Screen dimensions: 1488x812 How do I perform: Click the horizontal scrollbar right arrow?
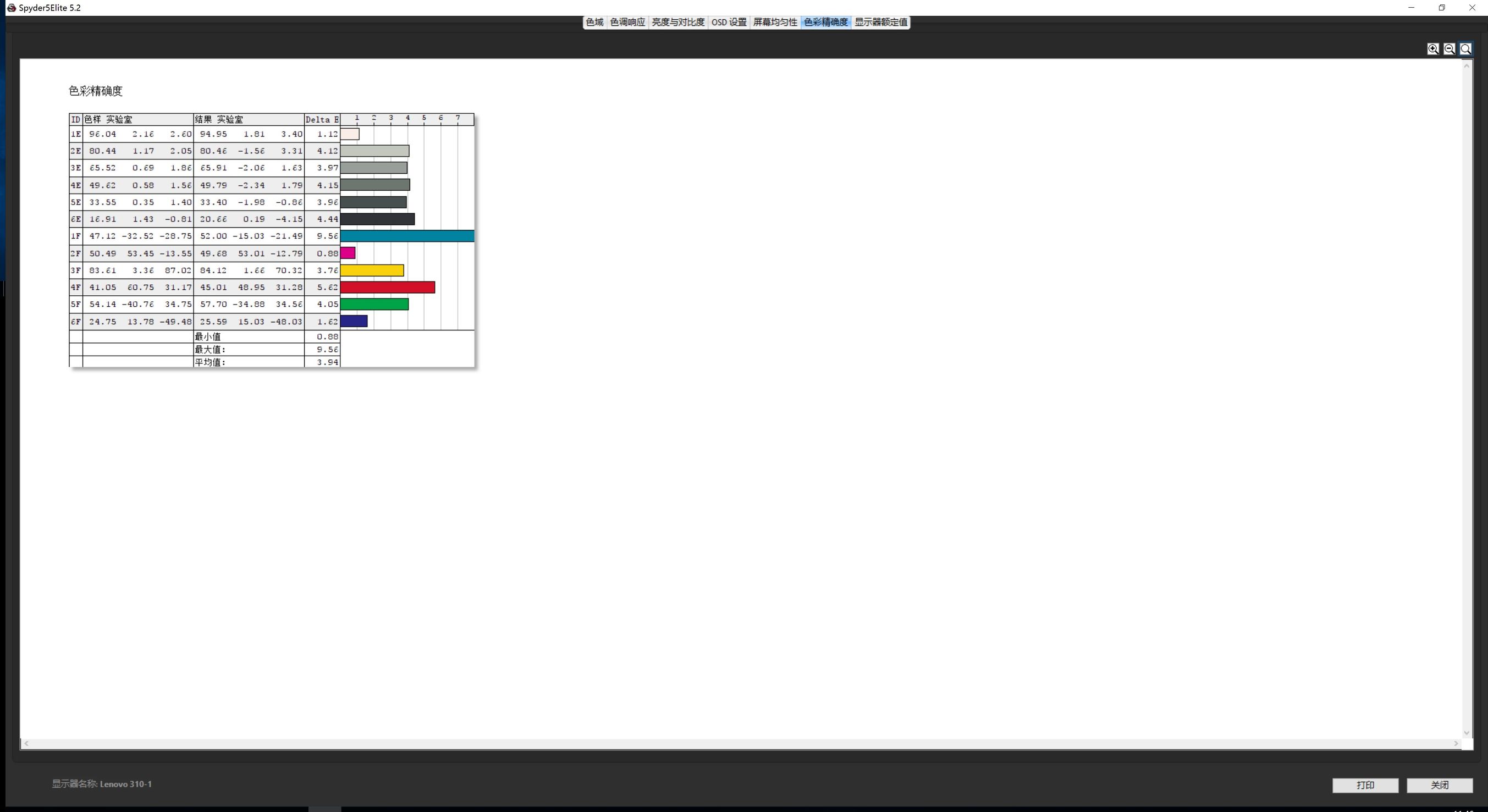(x=1456, y=744)
